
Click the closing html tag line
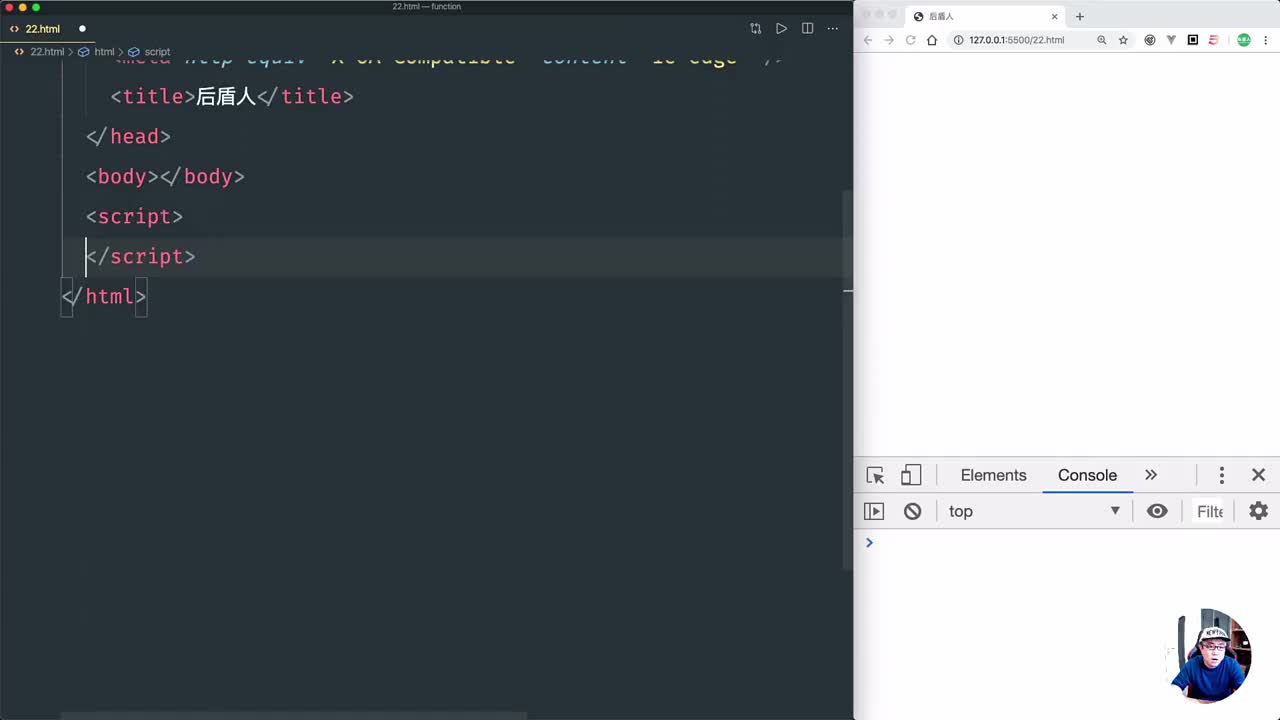tap(104, 296)
